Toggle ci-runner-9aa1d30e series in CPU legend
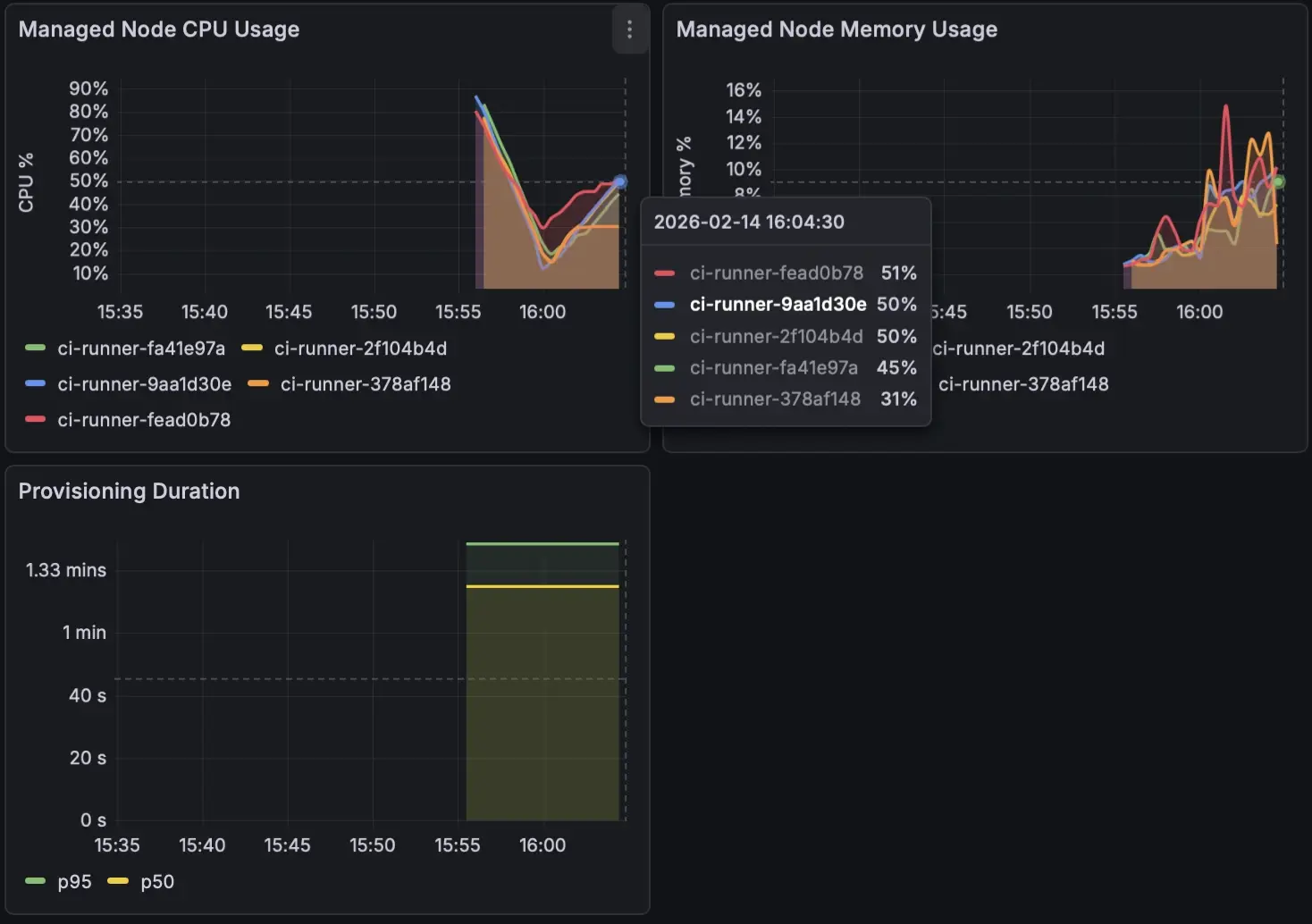1312x924 pixels. 144,384
